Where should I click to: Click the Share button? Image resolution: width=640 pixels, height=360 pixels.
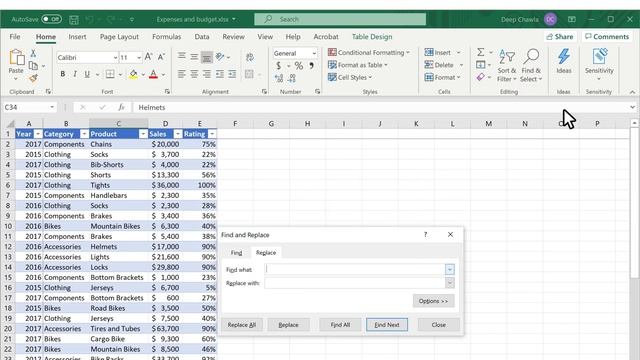pyautogui.click(x=560, y=37)
